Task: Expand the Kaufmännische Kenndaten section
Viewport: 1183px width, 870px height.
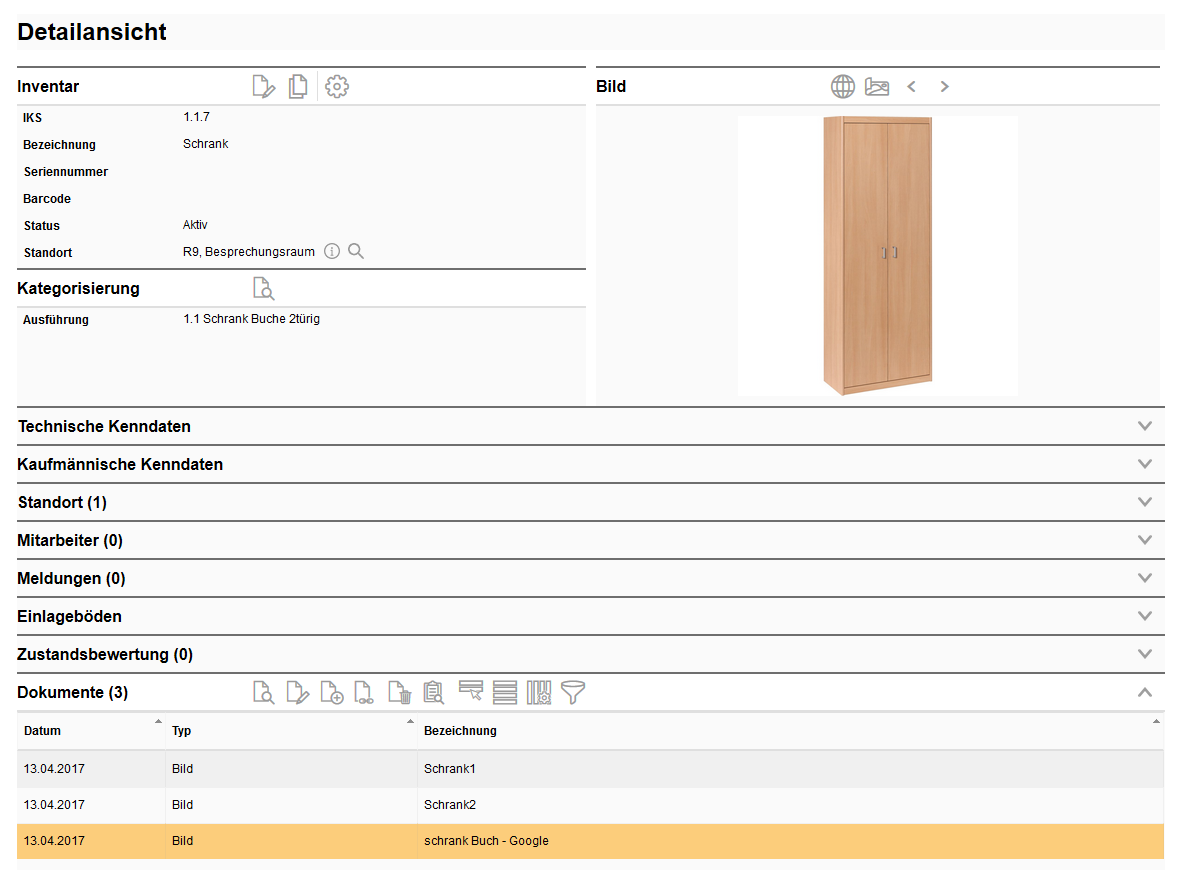Action: pos(1145,464)
